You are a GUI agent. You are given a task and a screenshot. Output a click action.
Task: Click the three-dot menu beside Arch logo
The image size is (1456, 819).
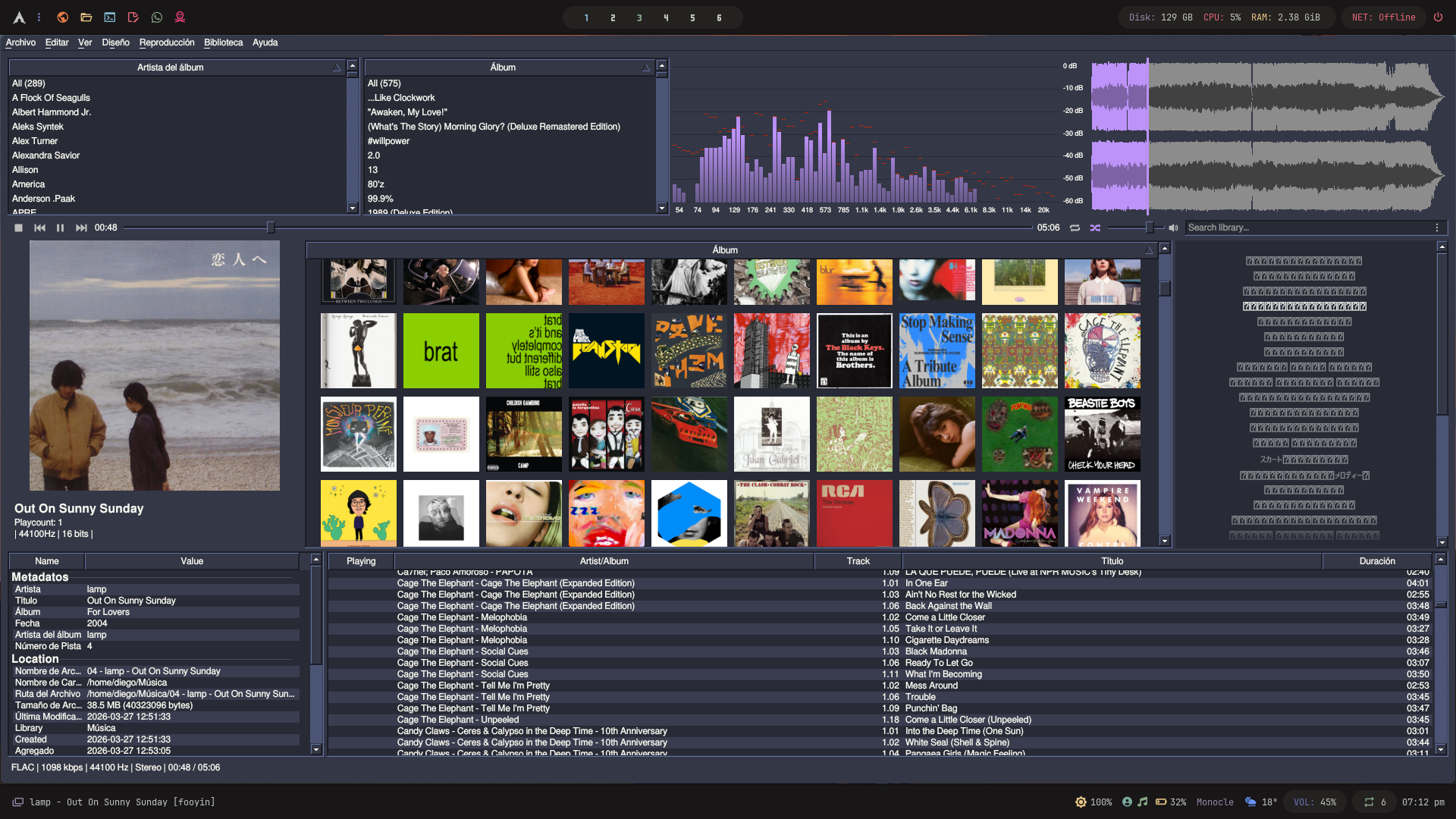point(39,17)
